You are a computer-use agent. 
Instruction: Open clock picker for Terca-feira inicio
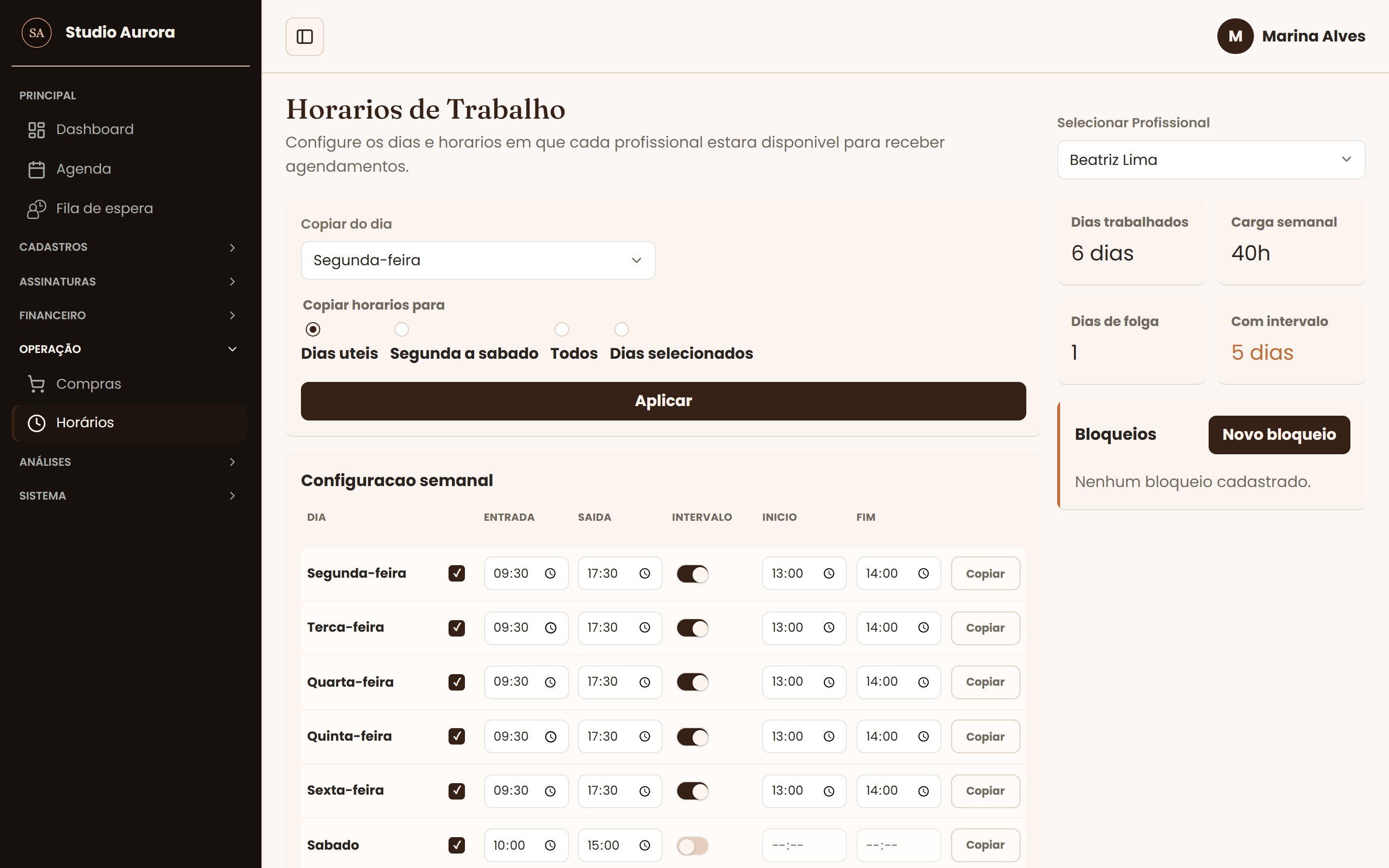coord(829,628)
